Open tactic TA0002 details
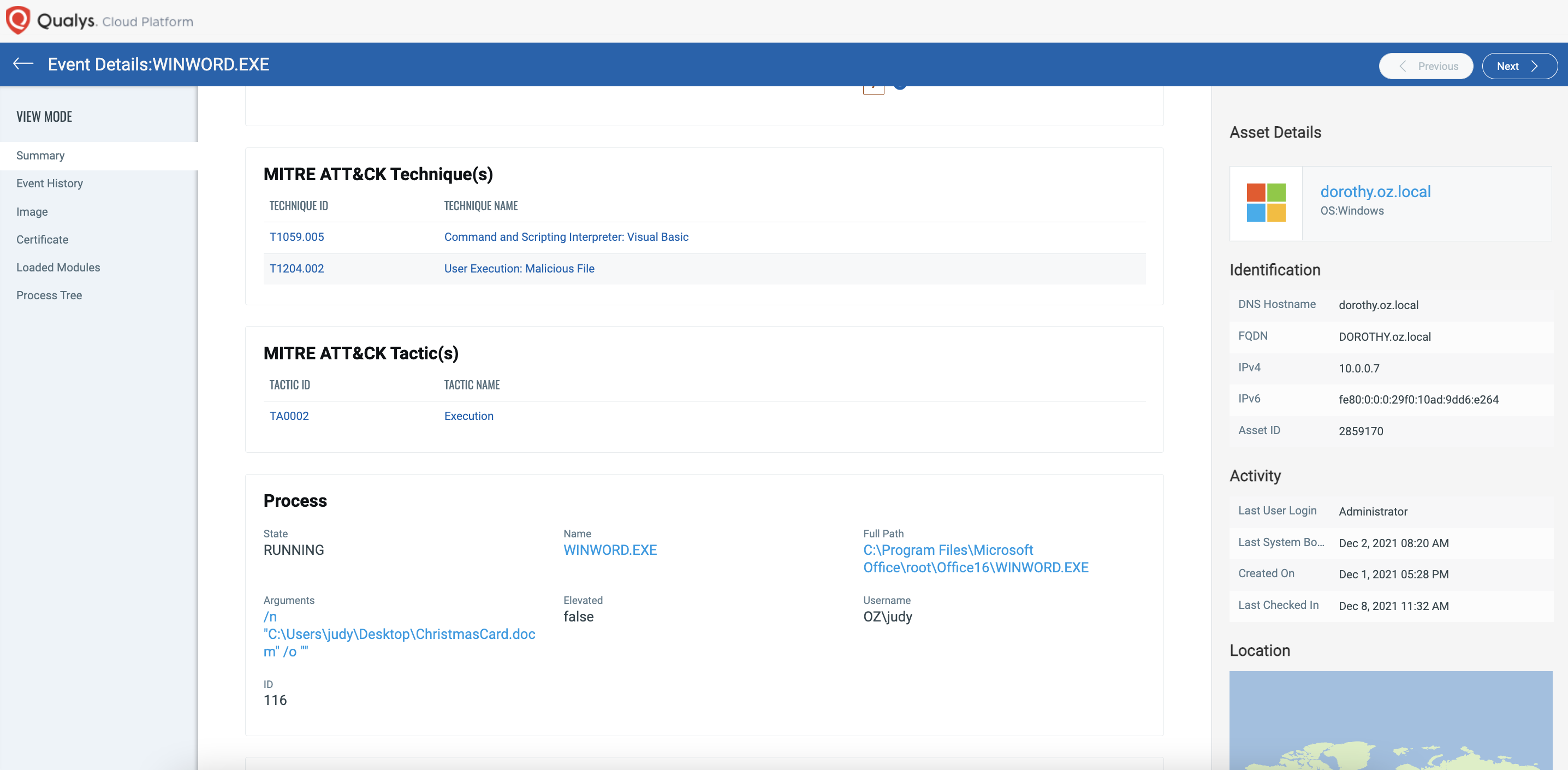 tap(289, 416)
